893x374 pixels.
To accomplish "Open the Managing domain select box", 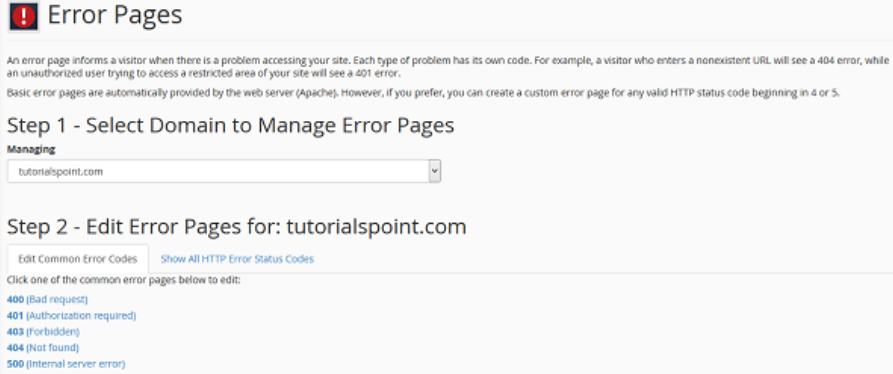I will tap(224, 171).
